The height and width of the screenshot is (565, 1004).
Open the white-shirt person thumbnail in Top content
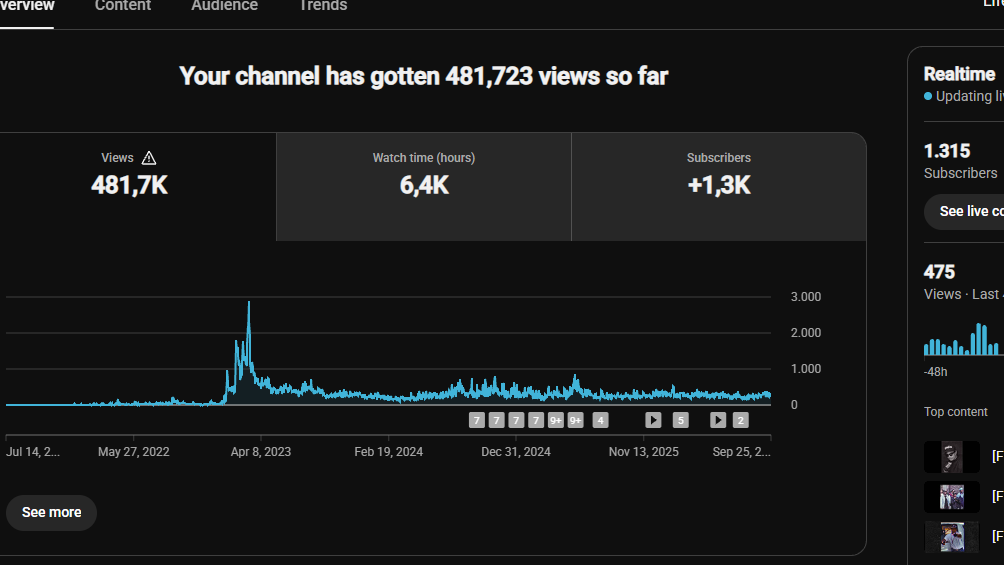951,536
